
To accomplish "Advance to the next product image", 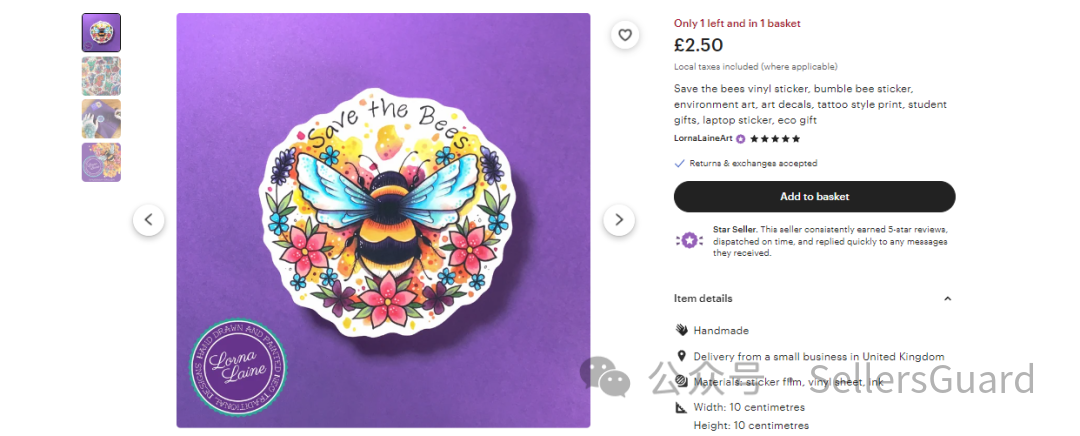I will pos(619,220).
